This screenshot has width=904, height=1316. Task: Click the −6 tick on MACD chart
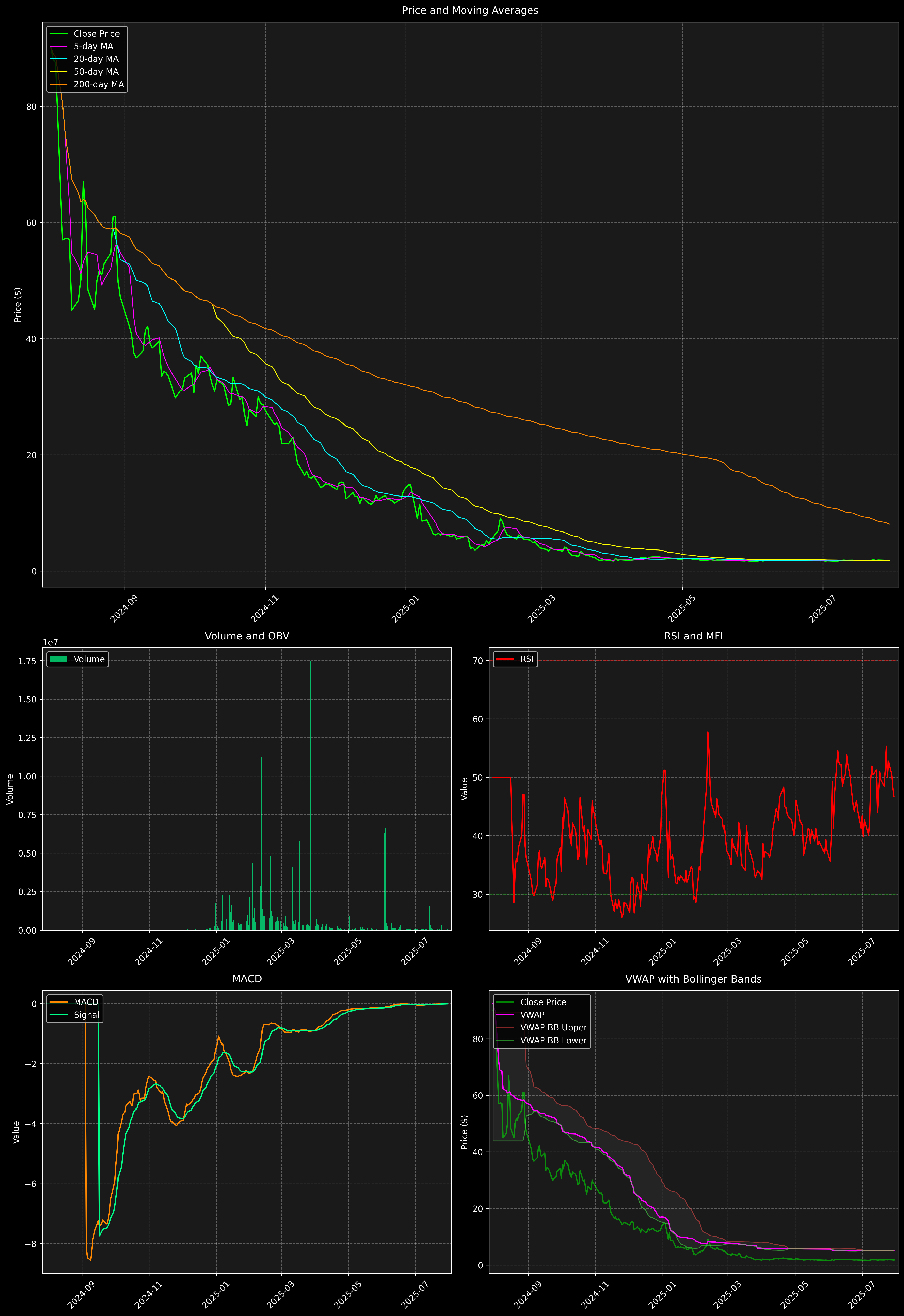tap(31, 1184)
